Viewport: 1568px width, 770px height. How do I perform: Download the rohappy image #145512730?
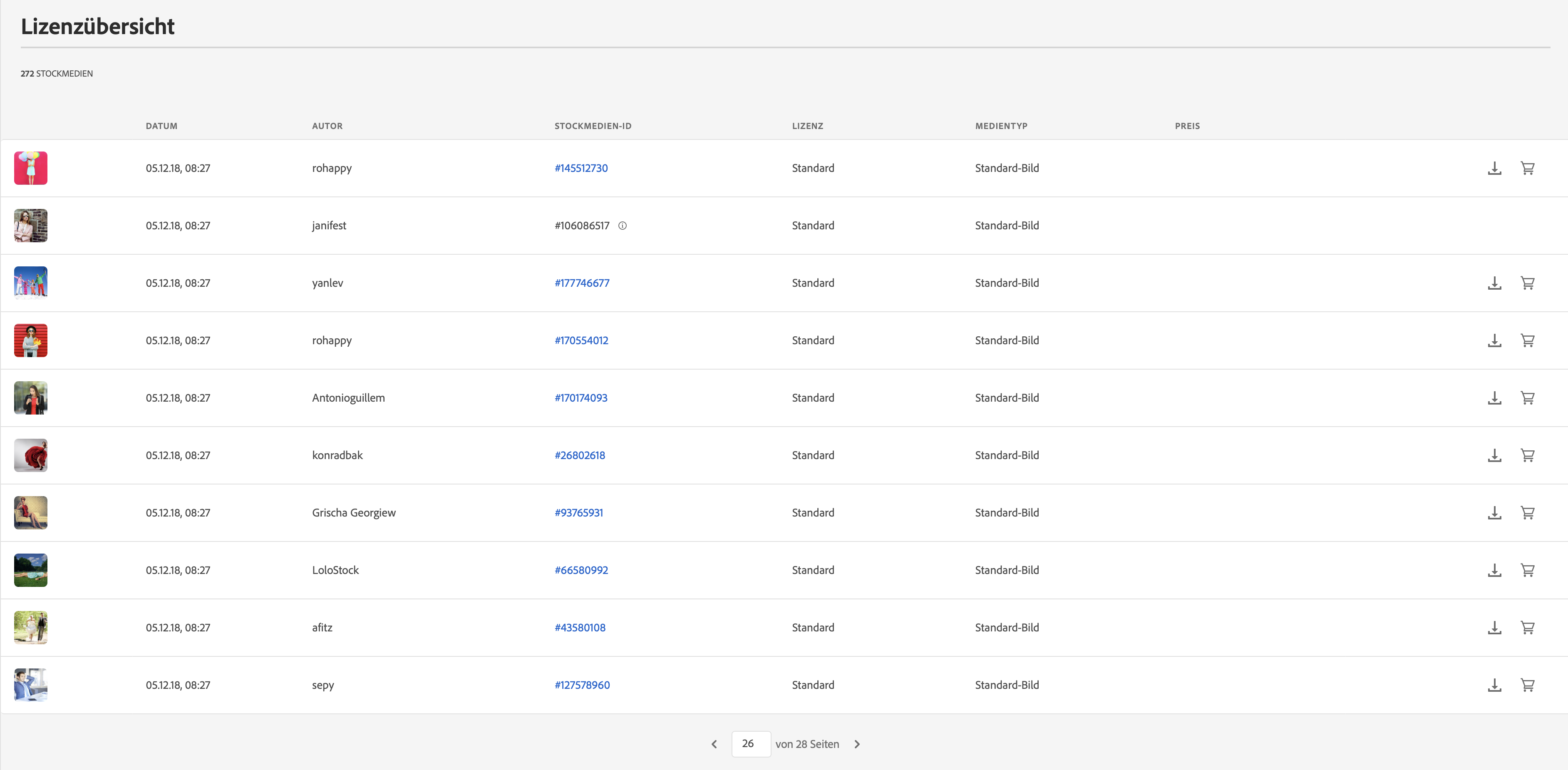1494,168
